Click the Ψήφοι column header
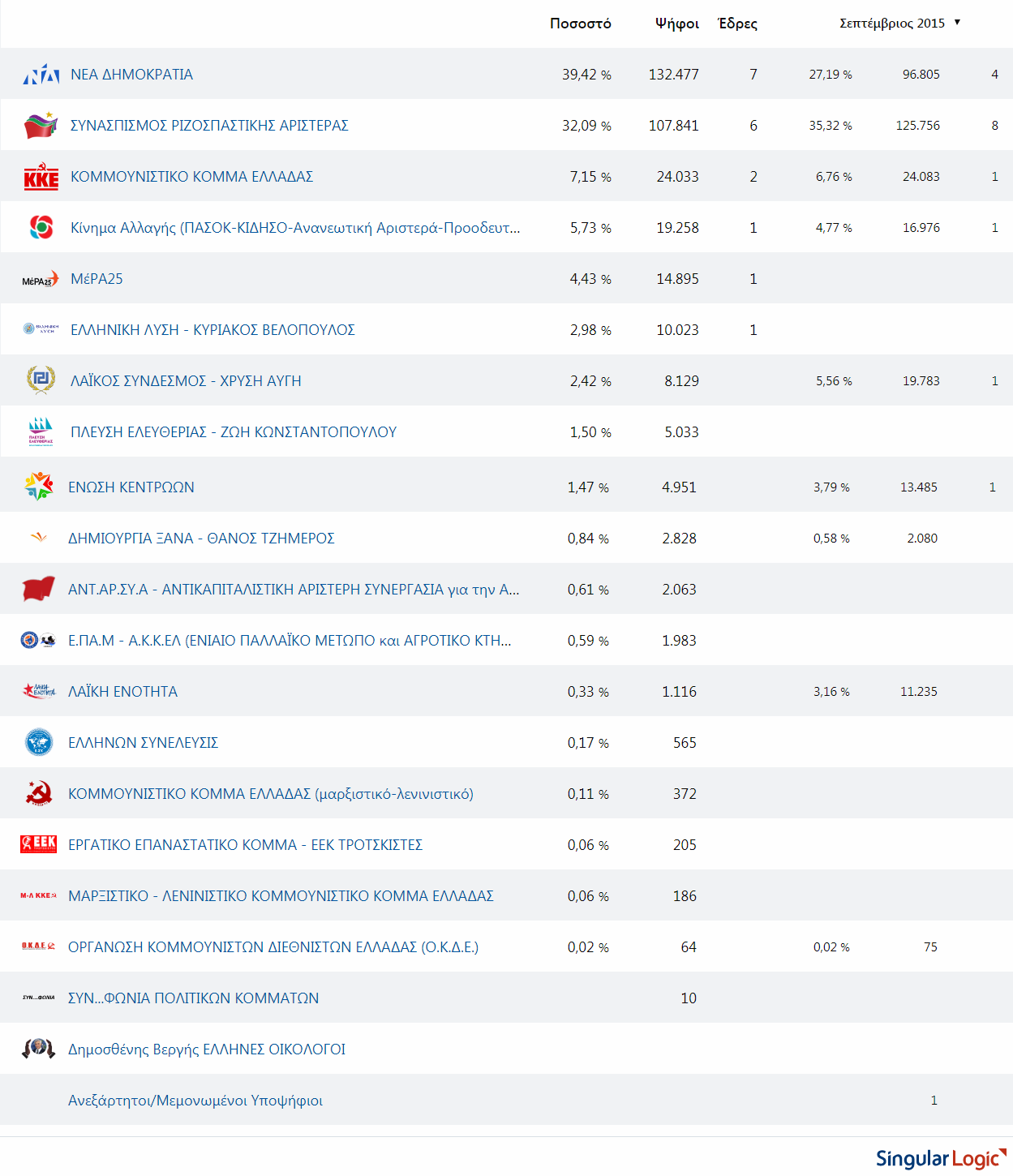The image size is (1013, 1176). [677, 24]
